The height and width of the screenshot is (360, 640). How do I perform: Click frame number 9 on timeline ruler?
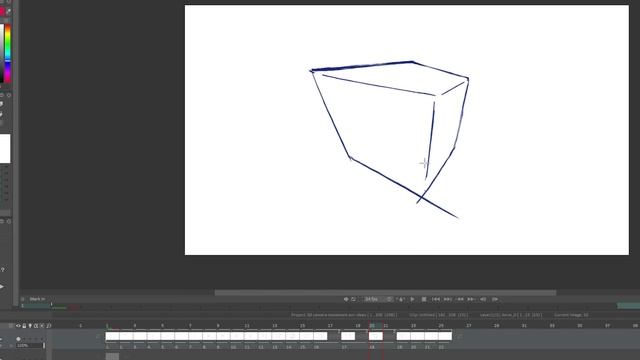tap(218, 326)
